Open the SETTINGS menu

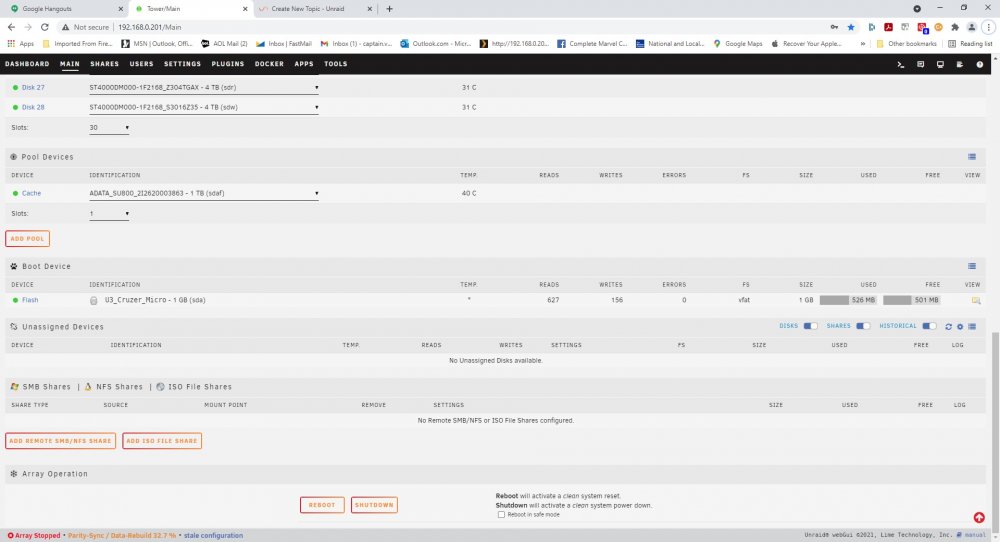point(182,64)
